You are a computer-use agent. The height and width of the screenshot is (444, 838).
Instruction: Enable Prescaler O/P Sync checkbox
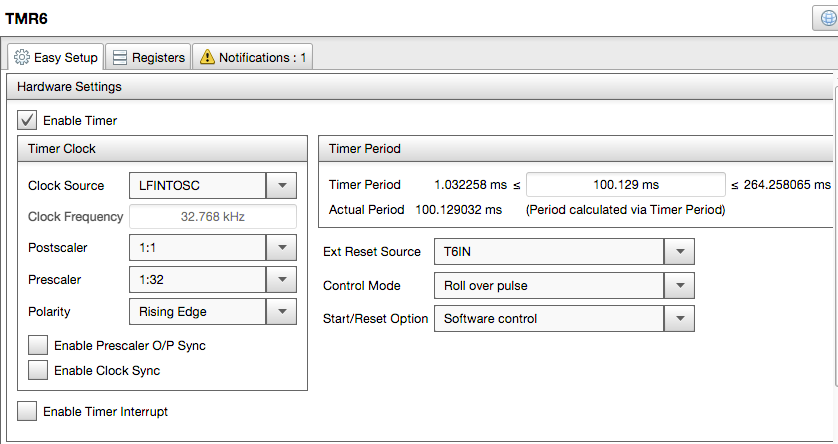click(38, 345)
